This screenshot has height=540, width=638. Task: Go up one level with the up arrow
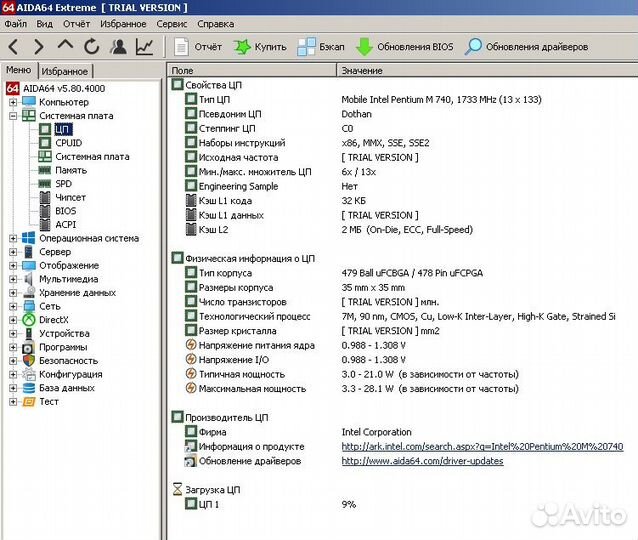(x=65, y=46)
